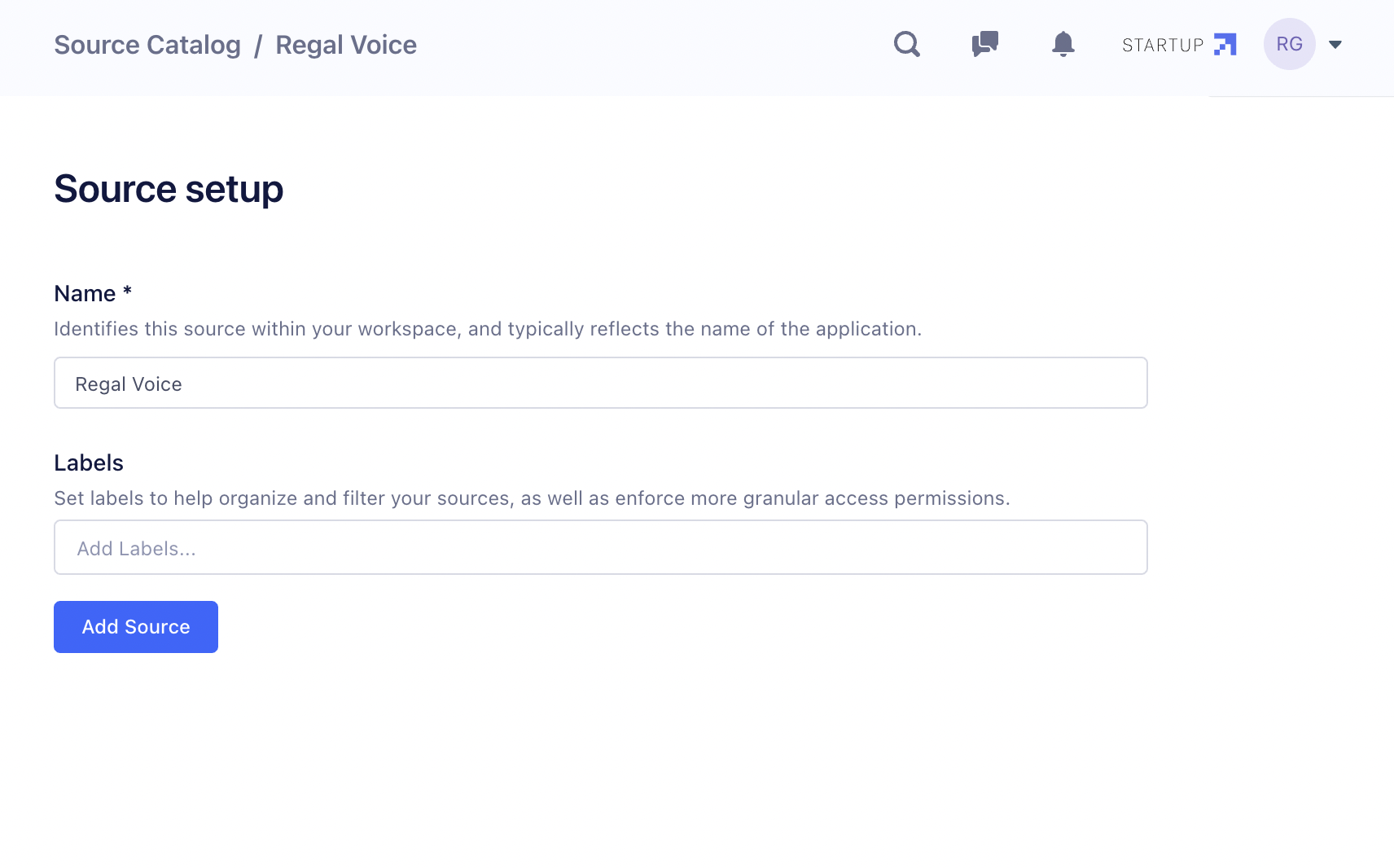Expand the account dropdown arrow
The height and width of the screenshot is (868, 1394).
(1335, 45)
